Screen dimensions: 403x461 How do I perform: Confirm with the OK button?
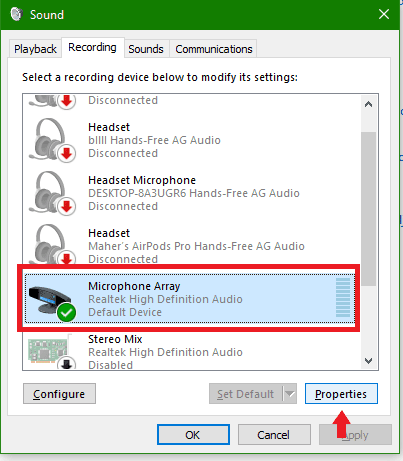pyautogui.click(x=193, y=435)
